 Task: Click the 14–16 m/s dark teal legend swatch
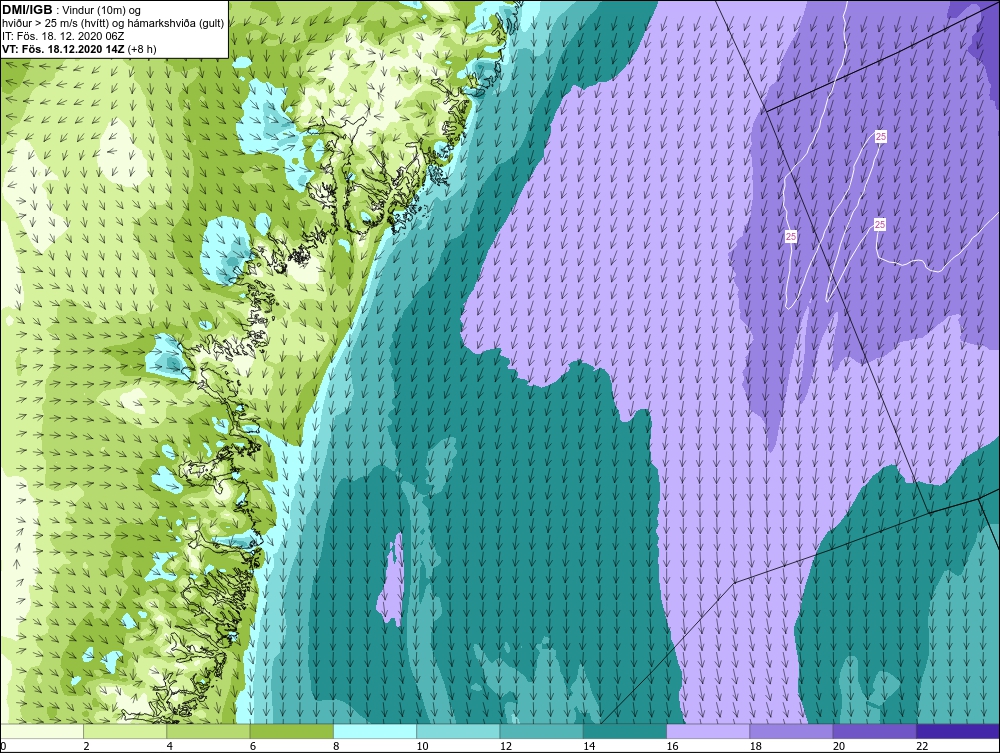[625, 731]
